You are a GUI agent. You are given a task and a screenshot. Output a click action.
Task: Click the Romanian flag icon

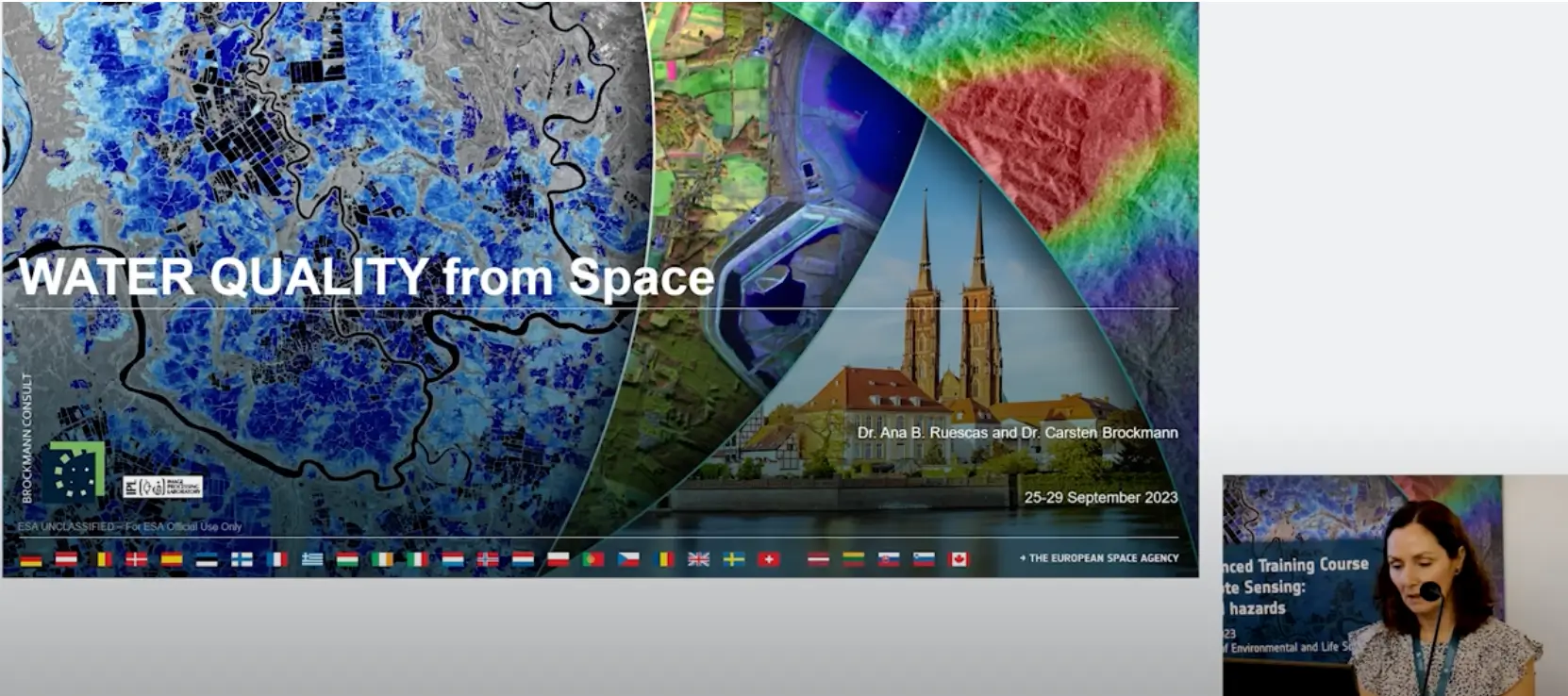664,559
